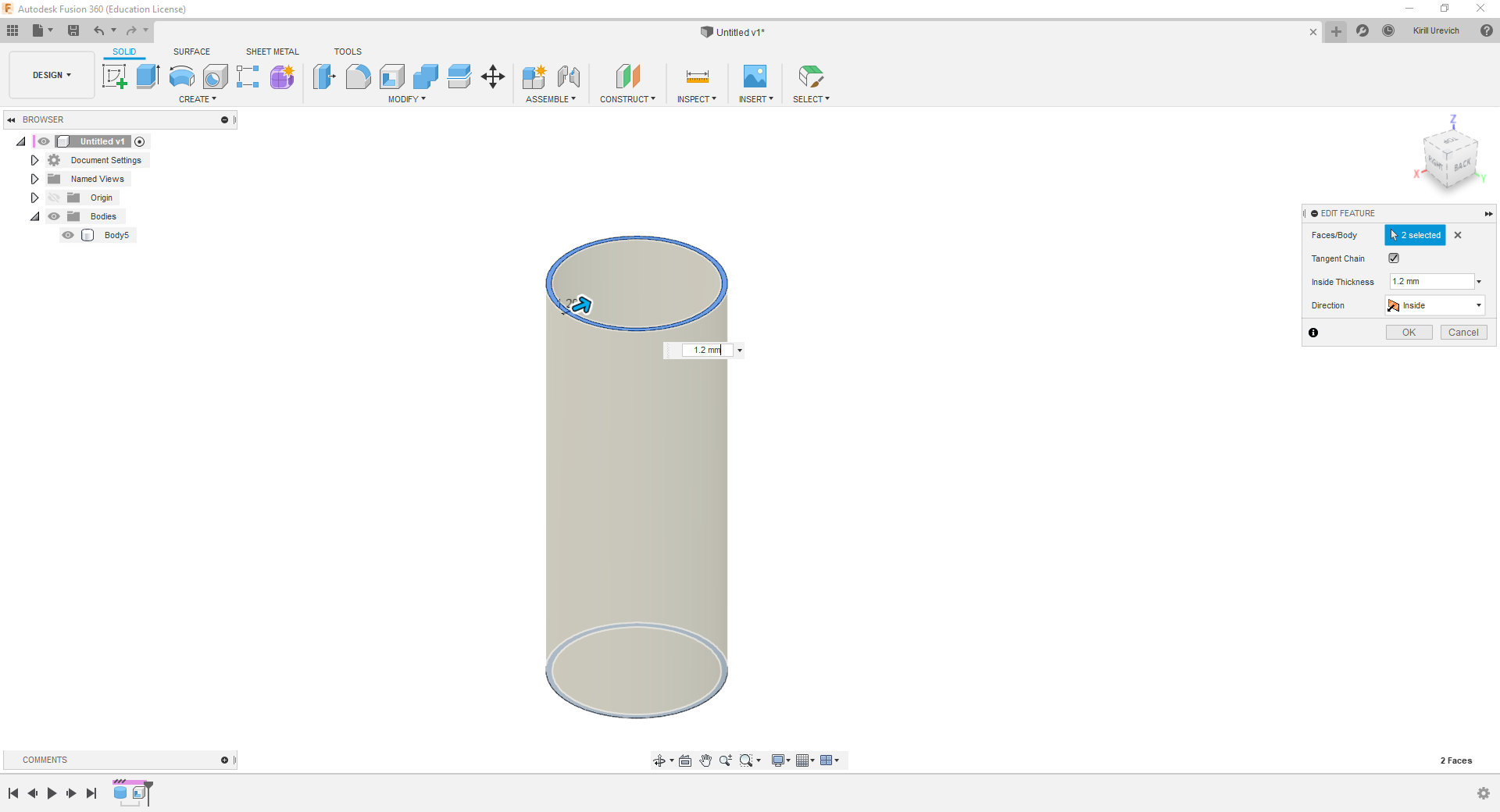
Task: Open the DESIGN workspace dropdown
Action: pos(52,75)
